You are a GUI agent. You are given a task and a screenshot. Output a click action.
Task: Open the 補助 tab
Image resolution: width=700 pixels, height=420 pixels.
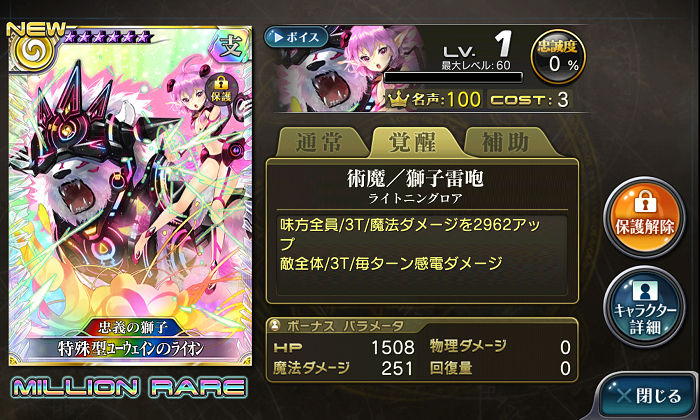tap(508, 142)
